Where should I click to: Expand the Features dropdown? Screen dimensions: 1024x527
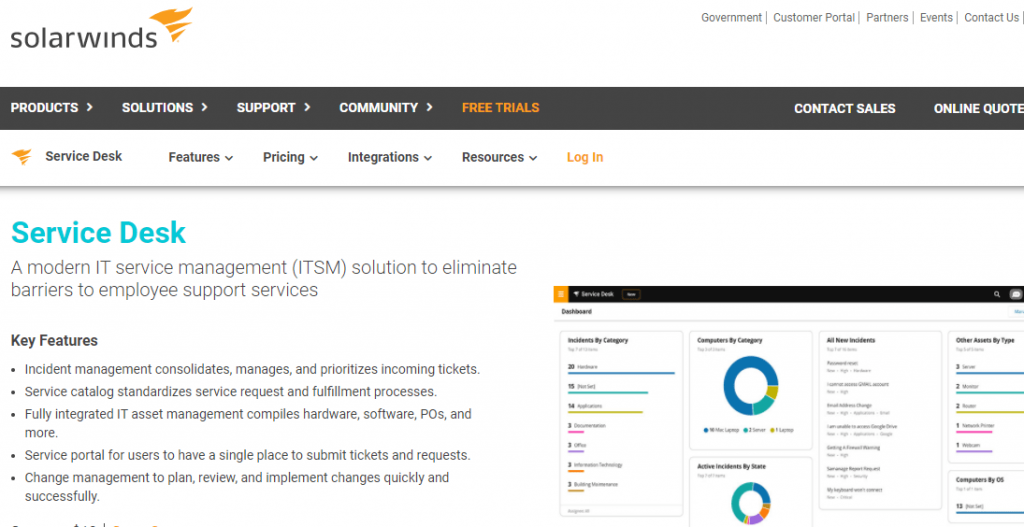200,157
